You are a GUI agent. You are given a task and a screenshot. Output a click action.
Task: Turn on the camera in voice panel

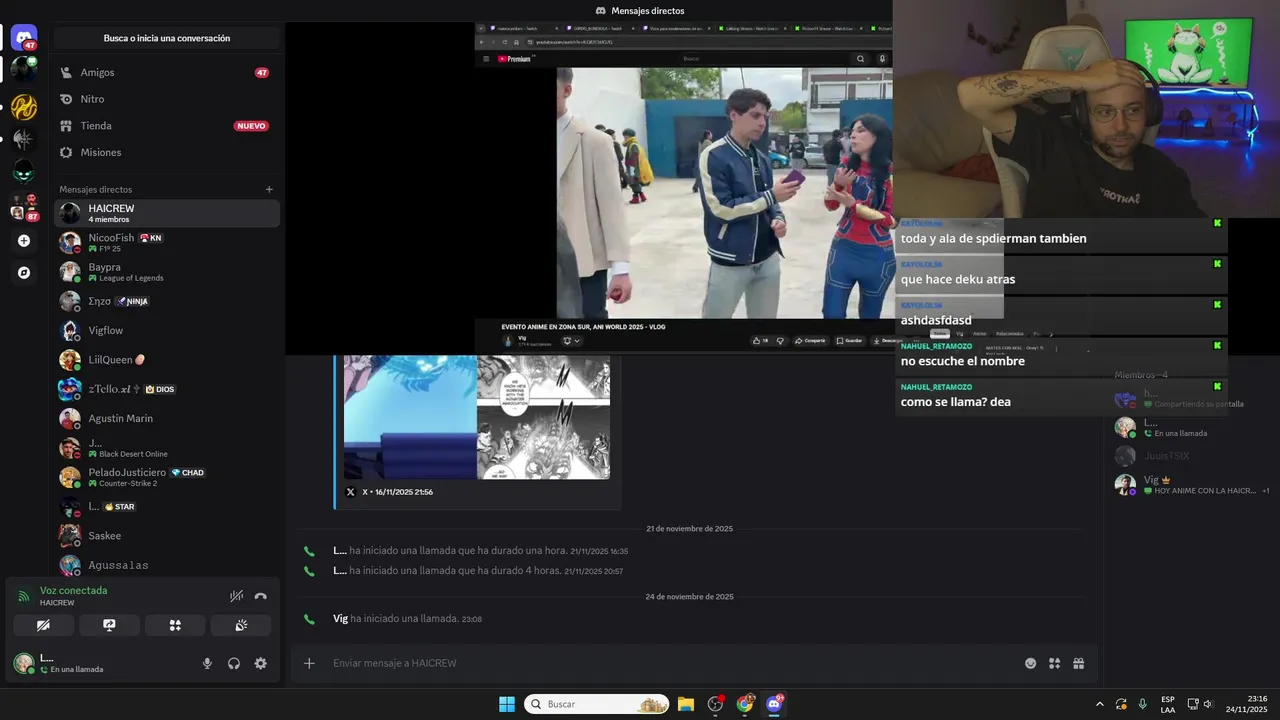tap(43, 625)
